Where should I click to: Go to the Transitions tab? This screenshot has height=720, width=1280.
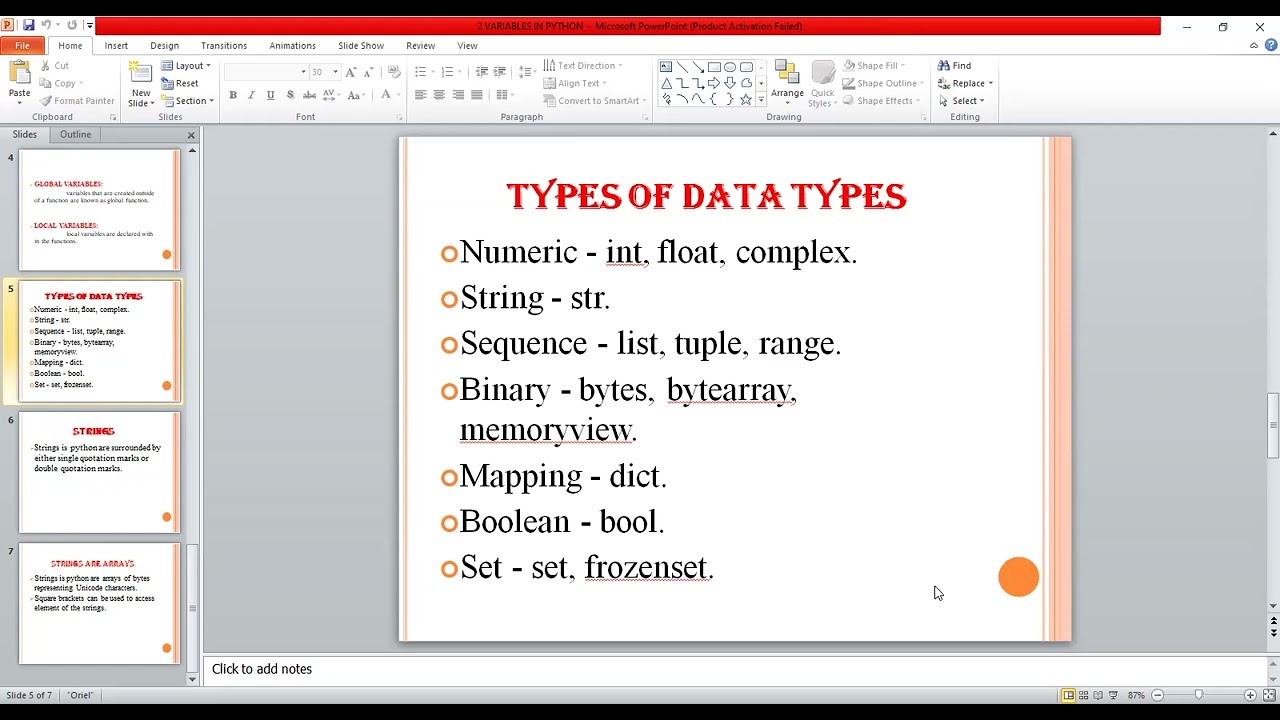224,45
